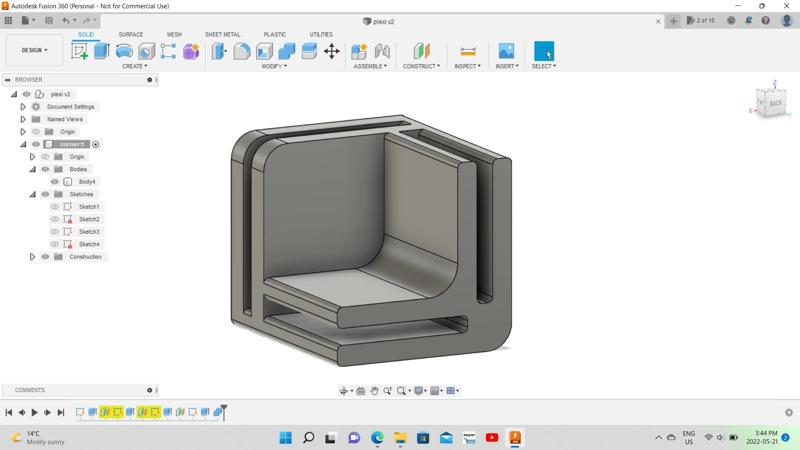Select the Extrude tool in Create
This screenshot has width=800, height=450.
pos(101,51)
